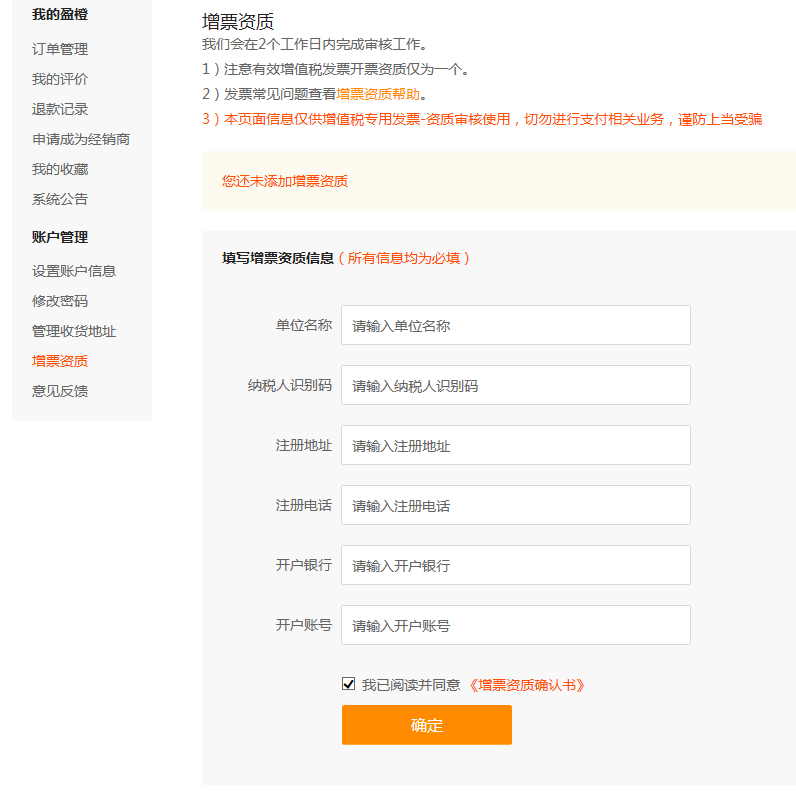The image size is (796, 792).
Task: Open 我的收藏 in sidebar
Action: 60,169
